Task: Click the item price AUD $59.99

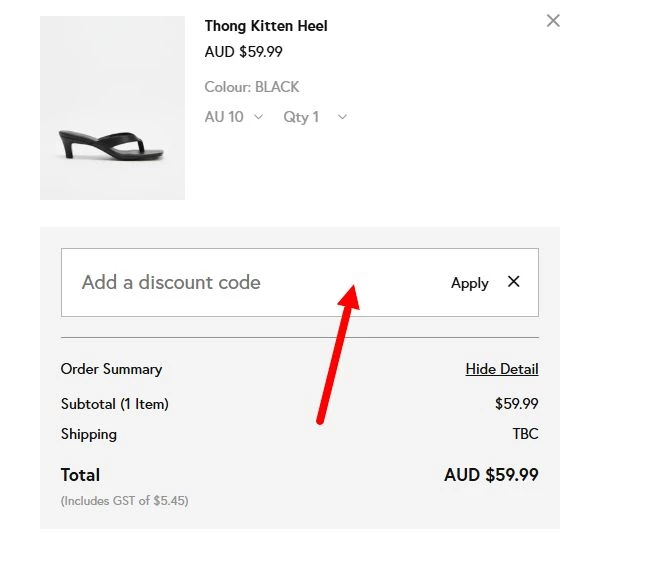Action: pos(243,52)
